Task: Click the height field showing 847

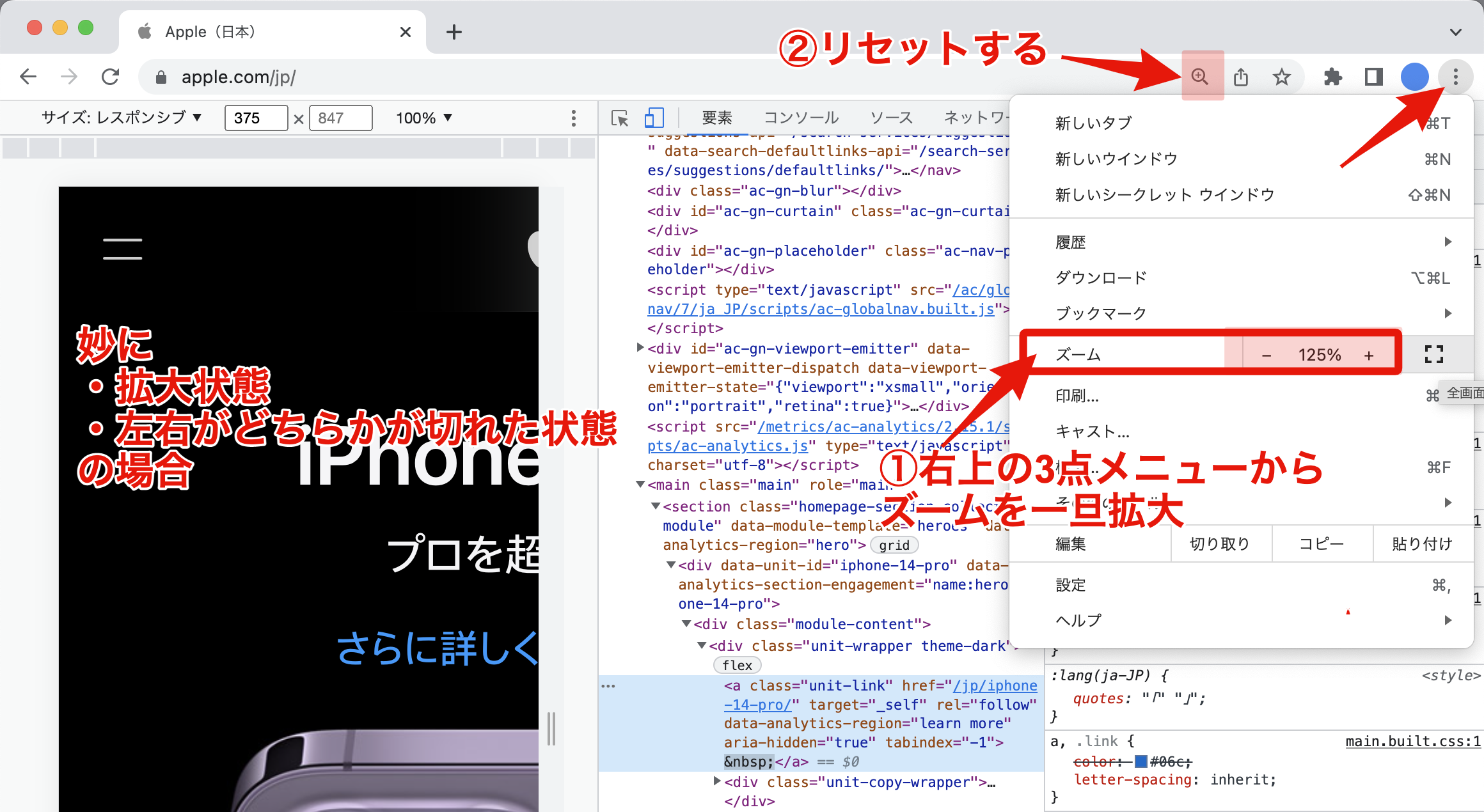Action: [x=340, y=118]
